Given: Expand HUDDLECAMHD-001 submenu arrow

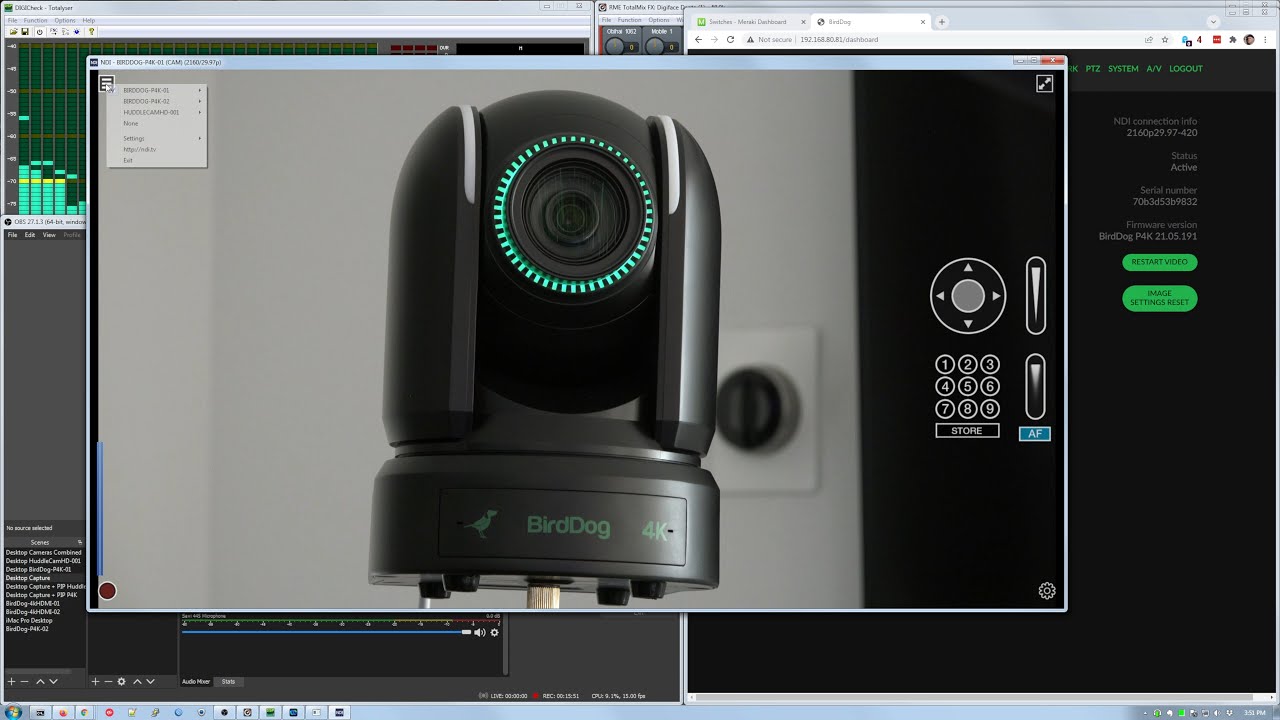Looking at the screenshot, I should (200, 112).
